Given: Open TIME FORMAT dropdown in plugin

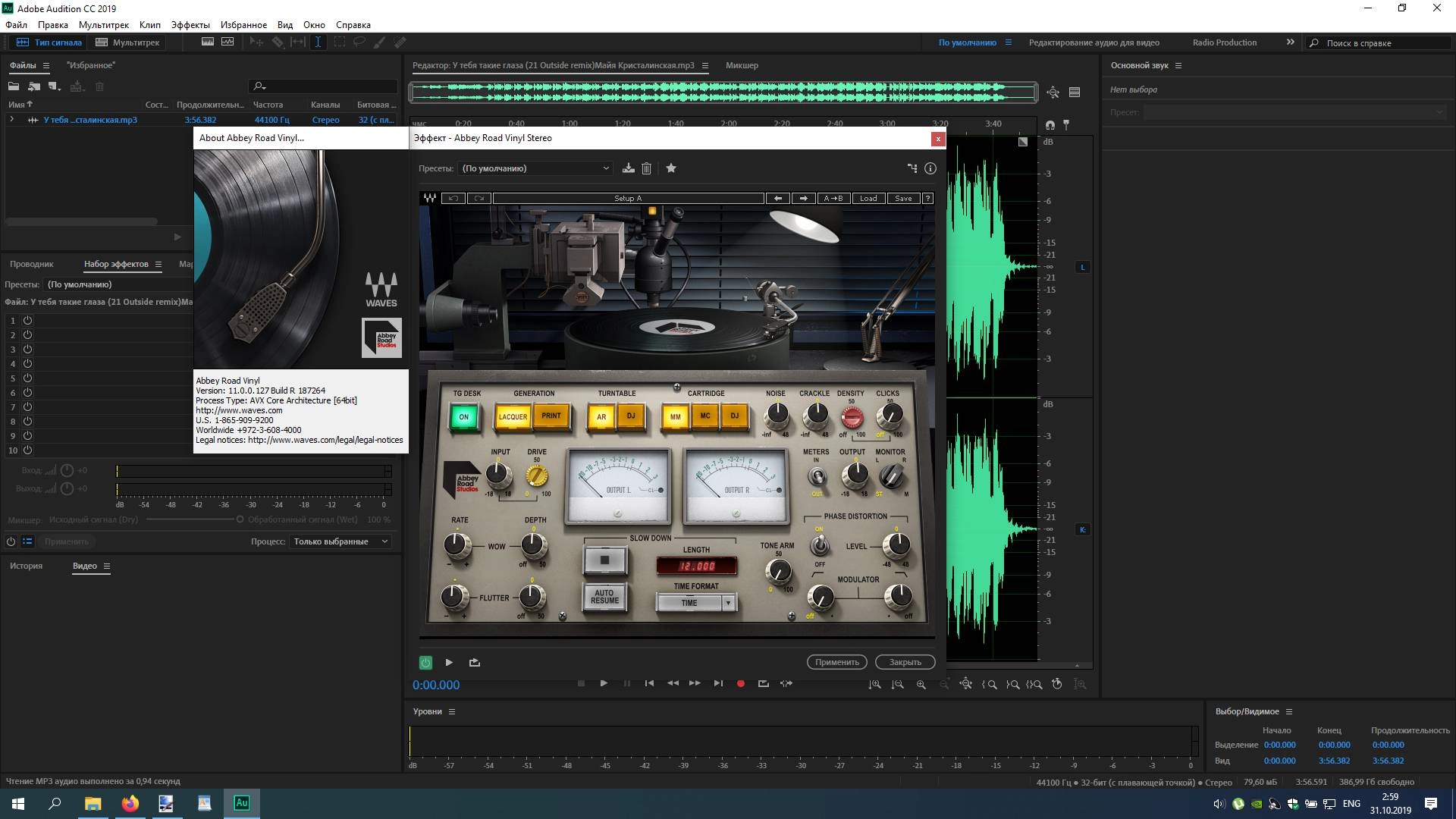Looking at the screenshot, I should point(696,603).
